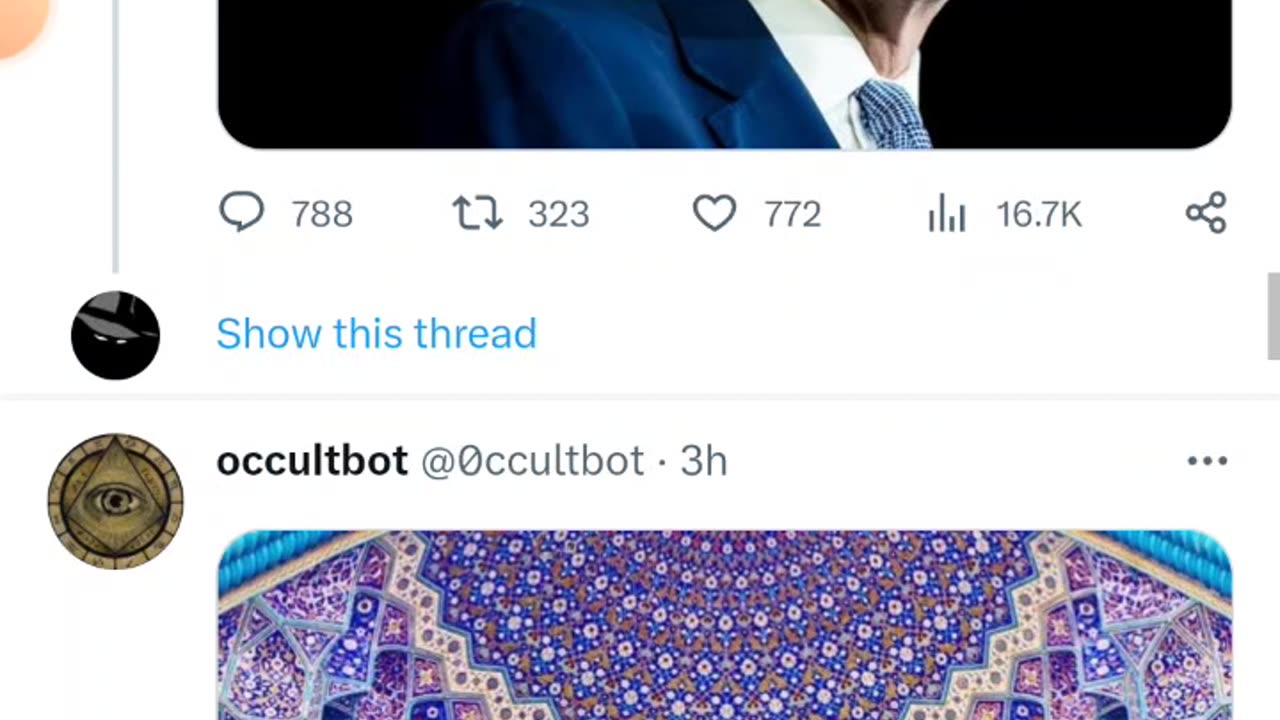Click the black hat profile avatar

115,335
